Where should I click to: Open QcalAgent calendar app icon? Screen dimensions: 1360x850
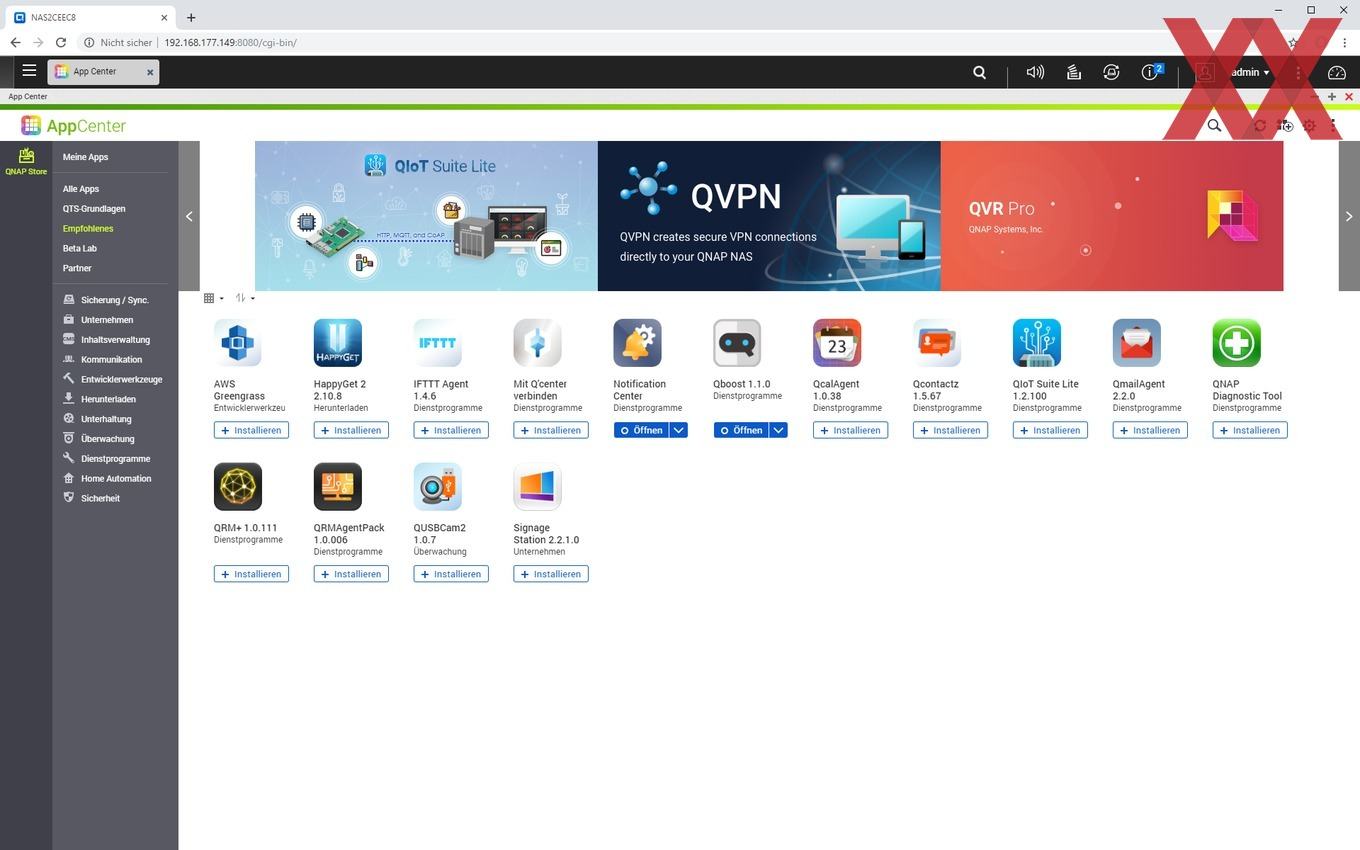838,343
